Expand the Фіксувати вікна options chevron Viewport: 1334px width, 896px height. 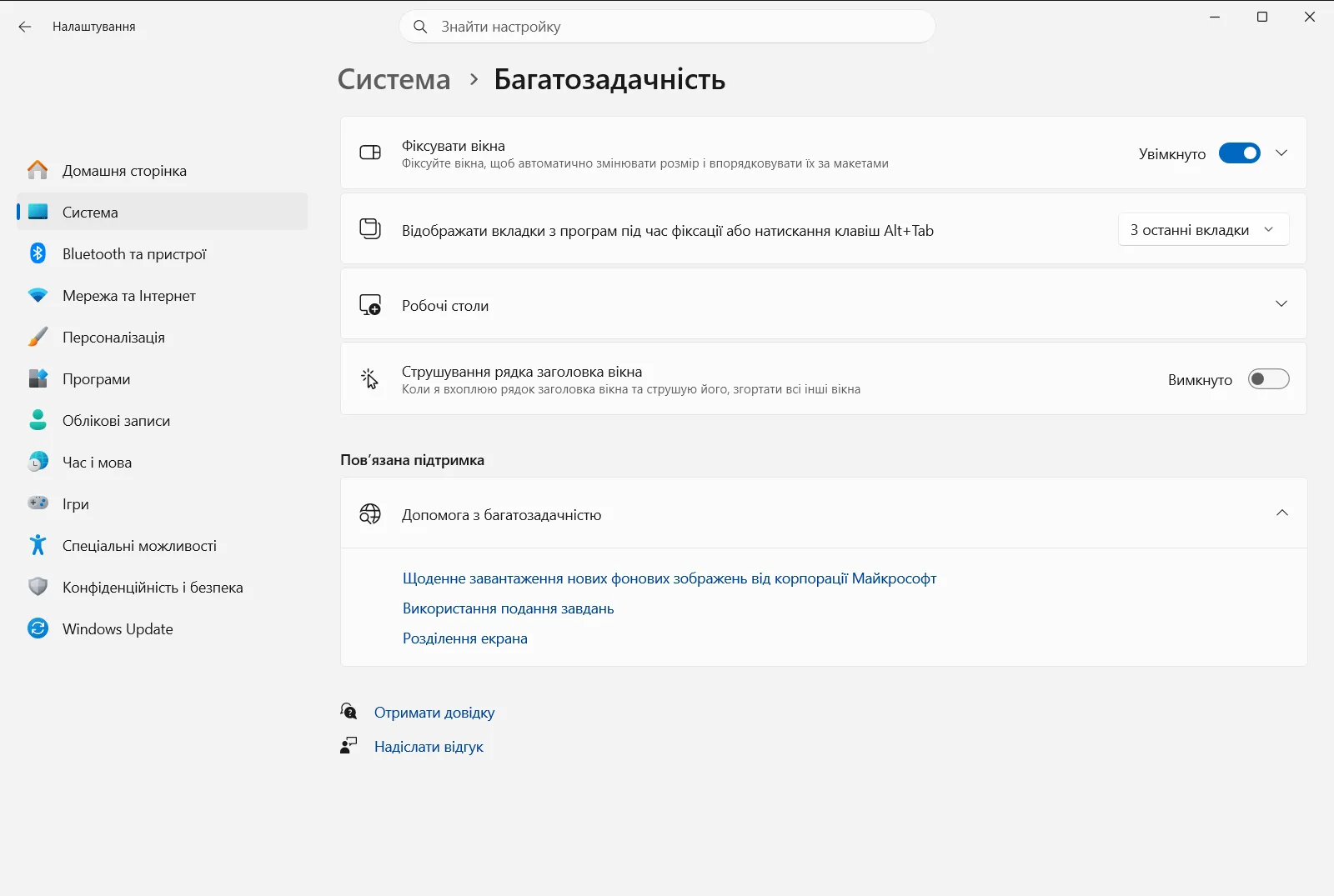tap(1281, 153)
